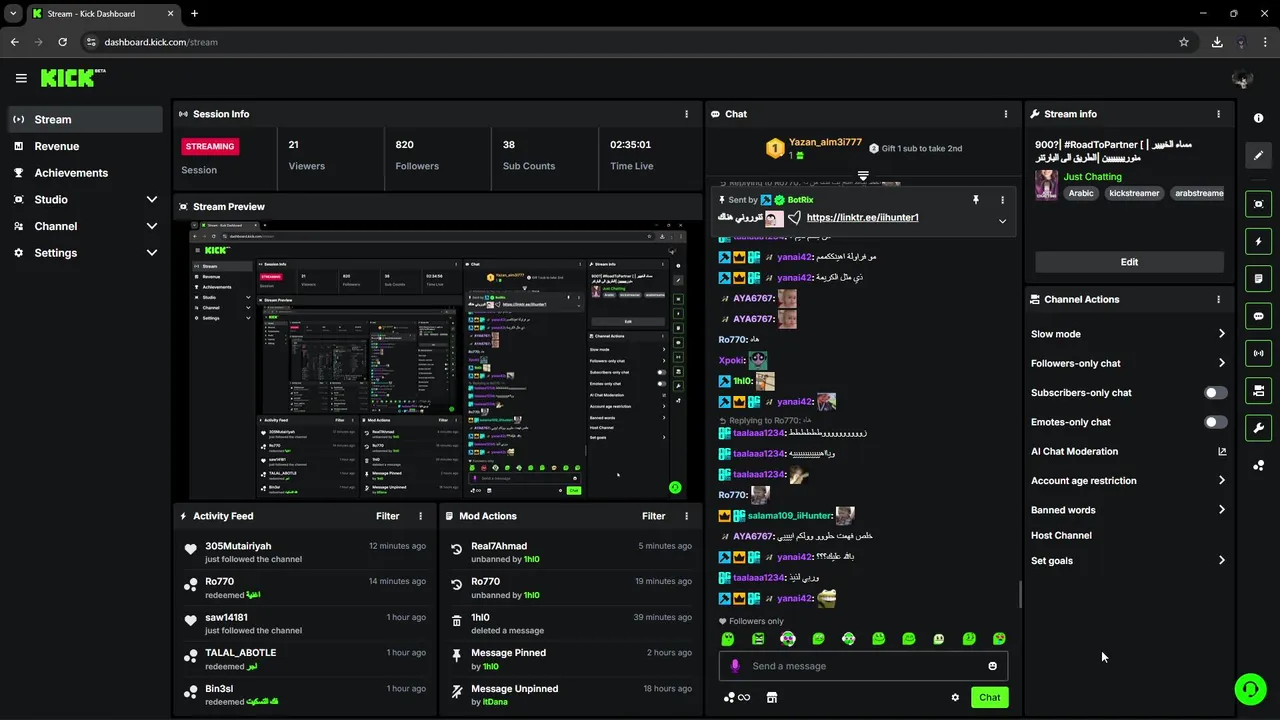Screen dimensions: 1280x720
Task: Toggle Subscribers-only chat switch
Action: 1216,393
